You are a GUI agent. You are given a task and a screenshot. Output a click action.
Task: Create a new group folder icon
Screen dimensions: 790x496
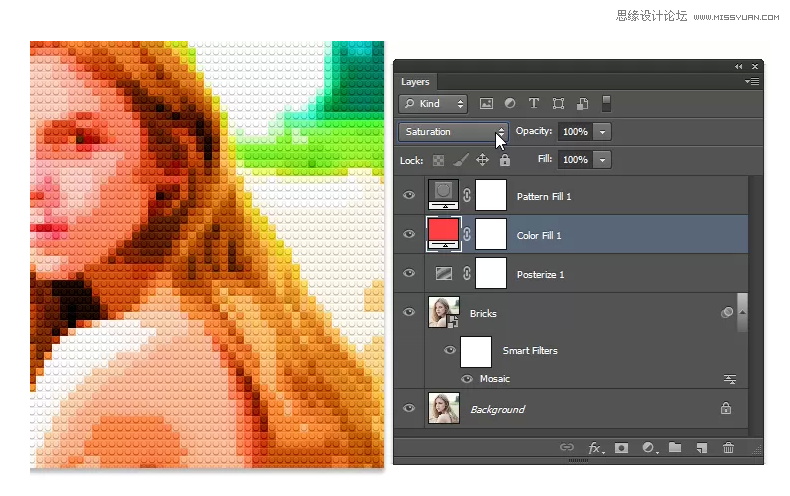click(675, 447)
